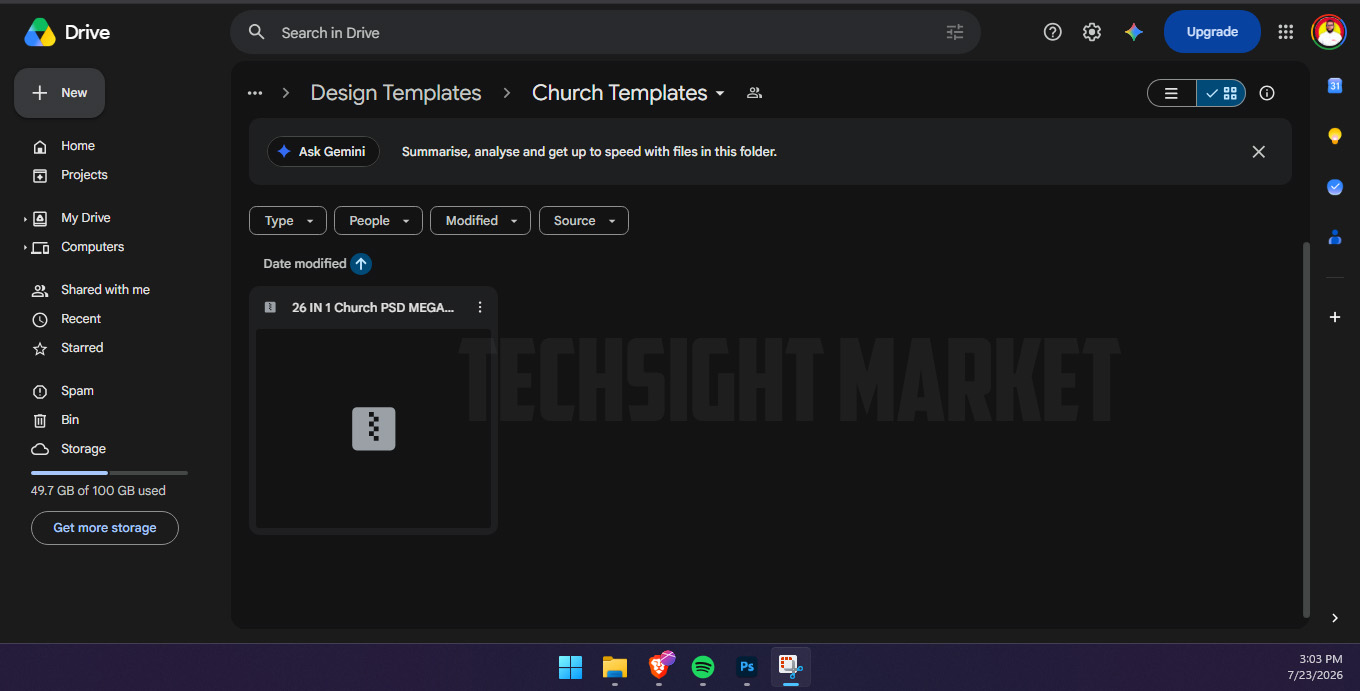Click Date modified sort label
1360x691 pixels.
305,264
